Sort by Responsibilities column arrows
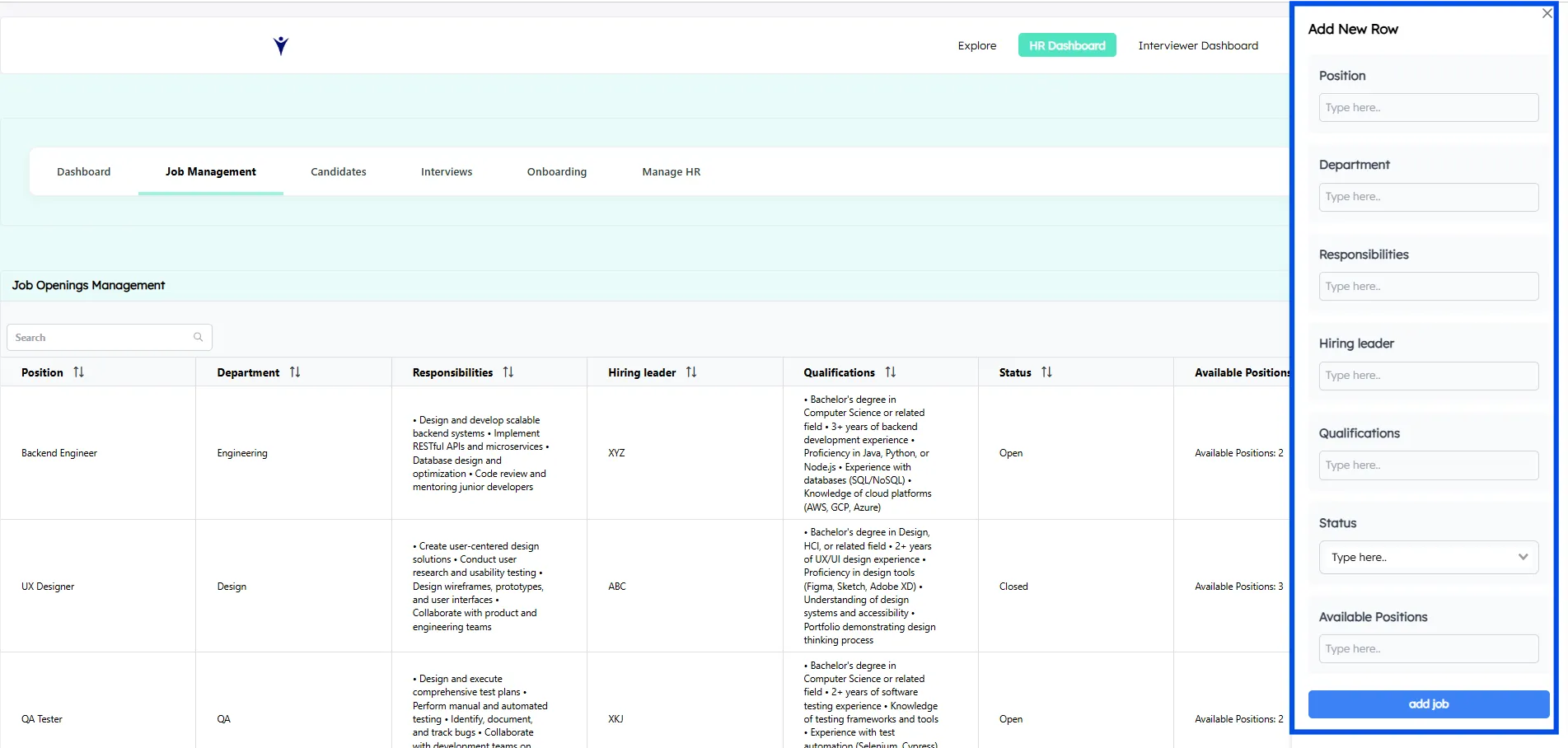The height and width of the screenshot is (748, 1568). click(508, 372)
